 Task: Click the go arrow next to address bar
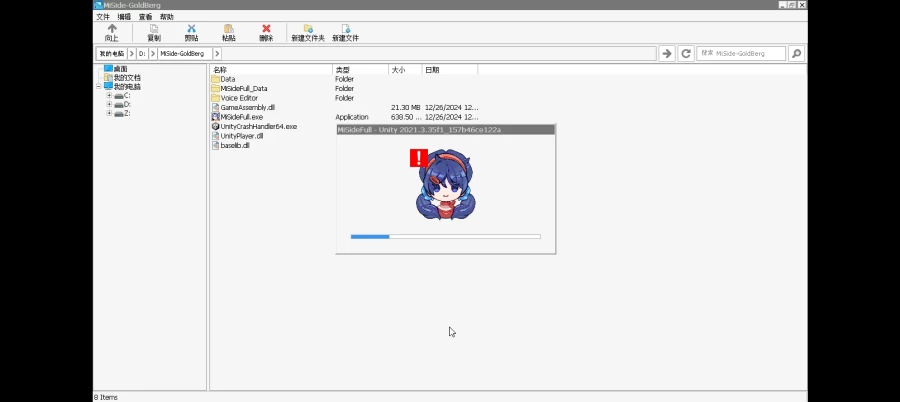click(667, 53)
